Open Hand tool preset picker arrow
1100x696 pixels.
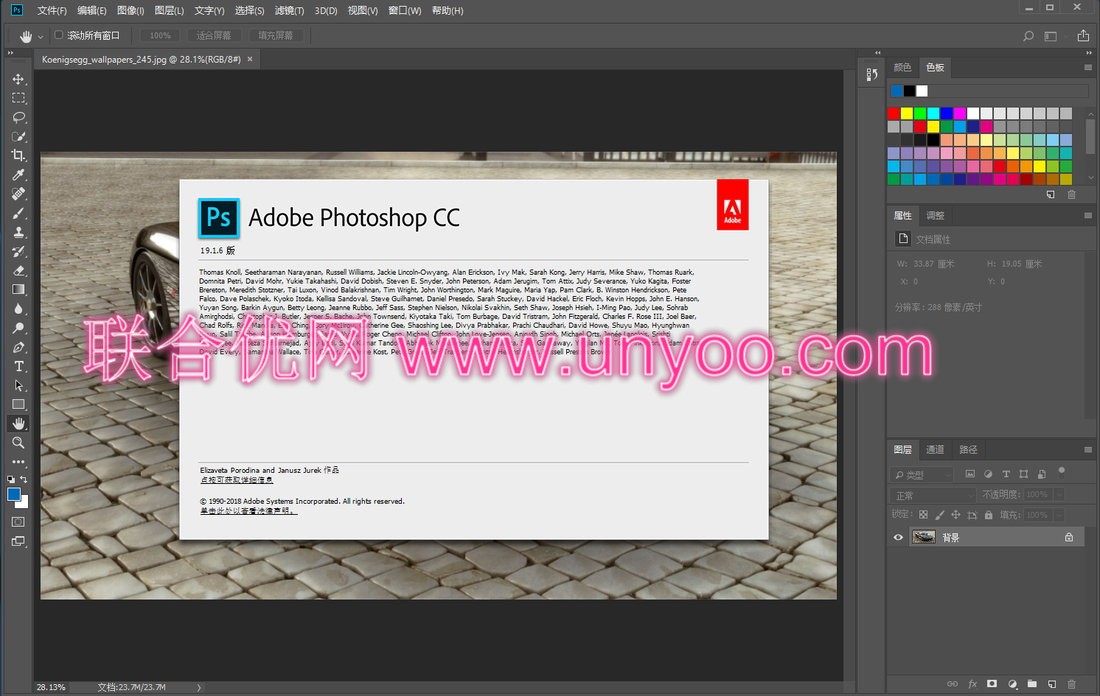coord(40,36)
